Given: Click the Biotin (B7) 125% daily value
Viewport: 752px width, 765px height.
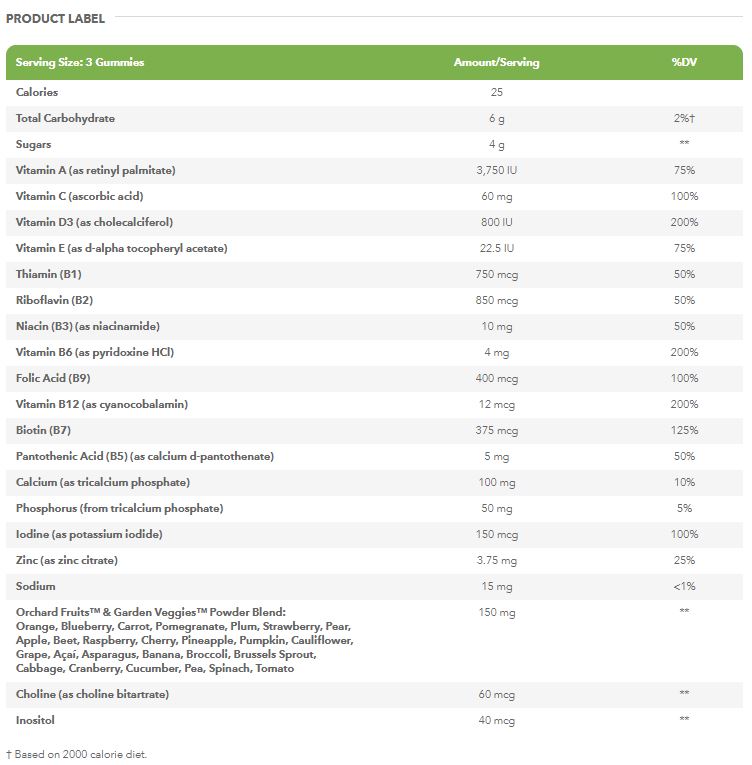Looking at the screenshot, I should tap(684, 430).
